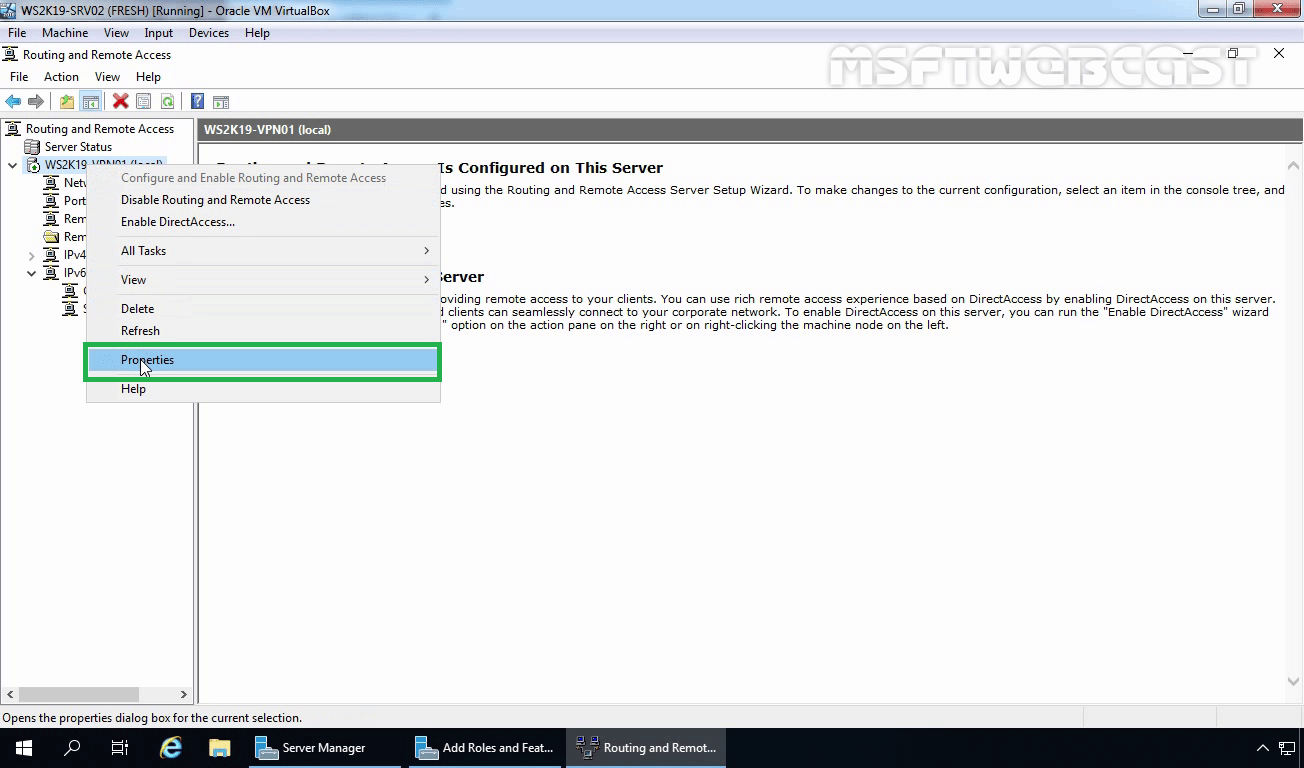Expand the IPv4 tree node
Image resolution: width=1304 pixels, height=768 pixels.
(x=32, y=255)
